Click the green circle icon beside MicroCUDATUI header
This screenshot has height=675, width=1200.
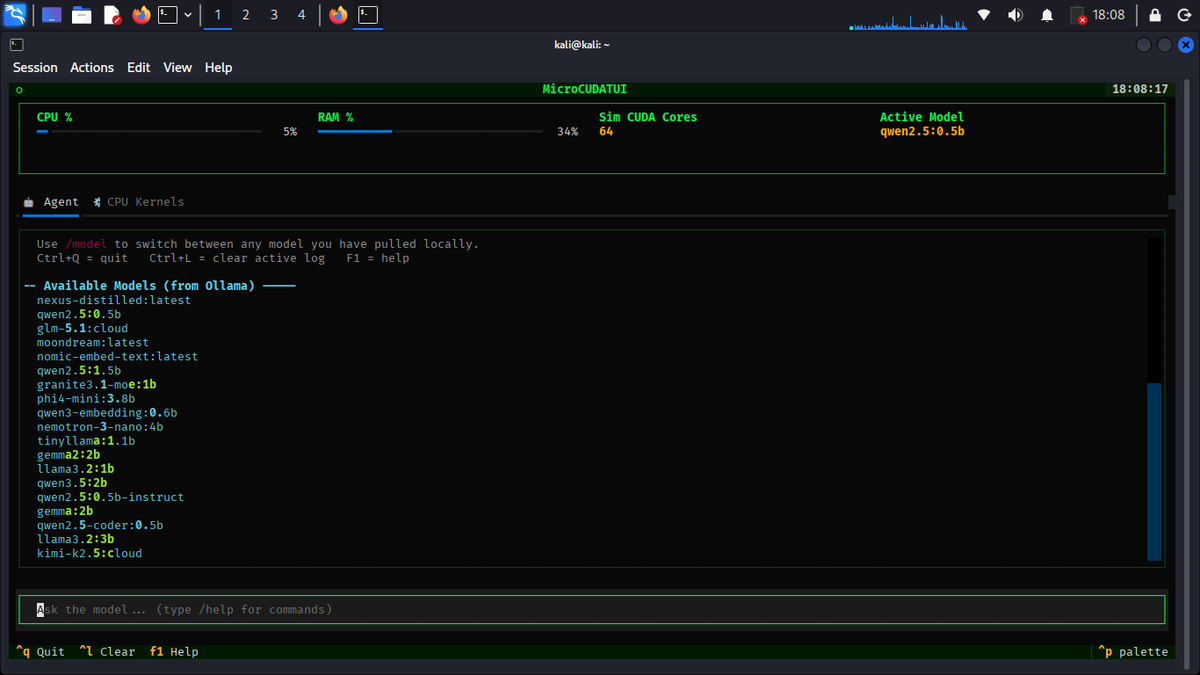pos(19,90)
